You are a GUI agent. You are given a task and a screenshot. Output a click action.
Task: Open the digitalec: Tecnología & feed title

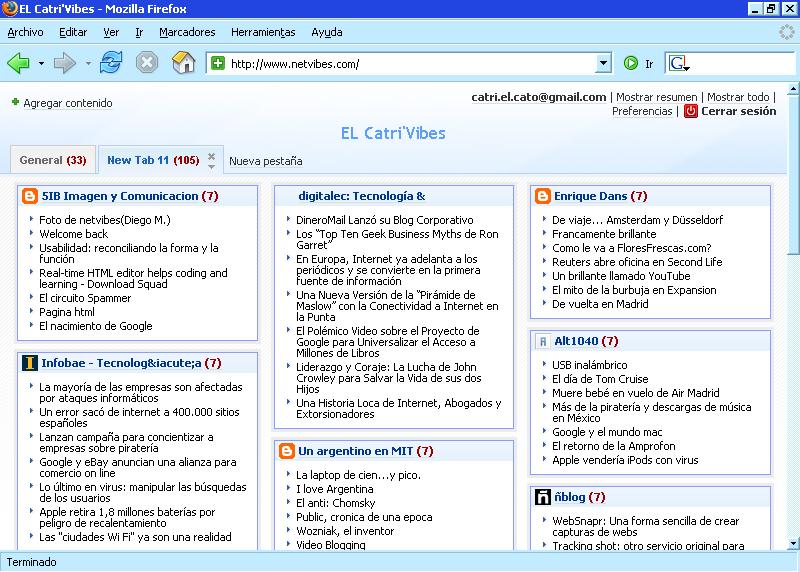[x=361, y=196]
